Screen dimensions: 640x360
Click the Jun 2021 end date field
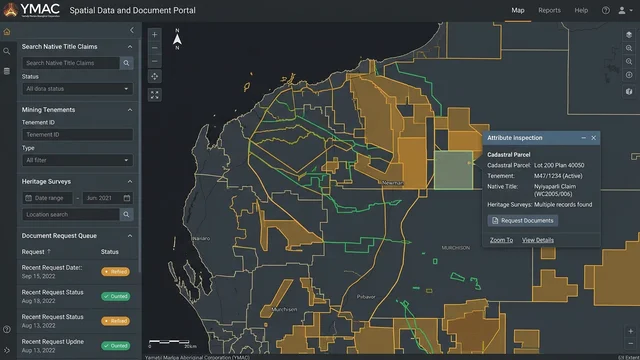pos(107,198)
